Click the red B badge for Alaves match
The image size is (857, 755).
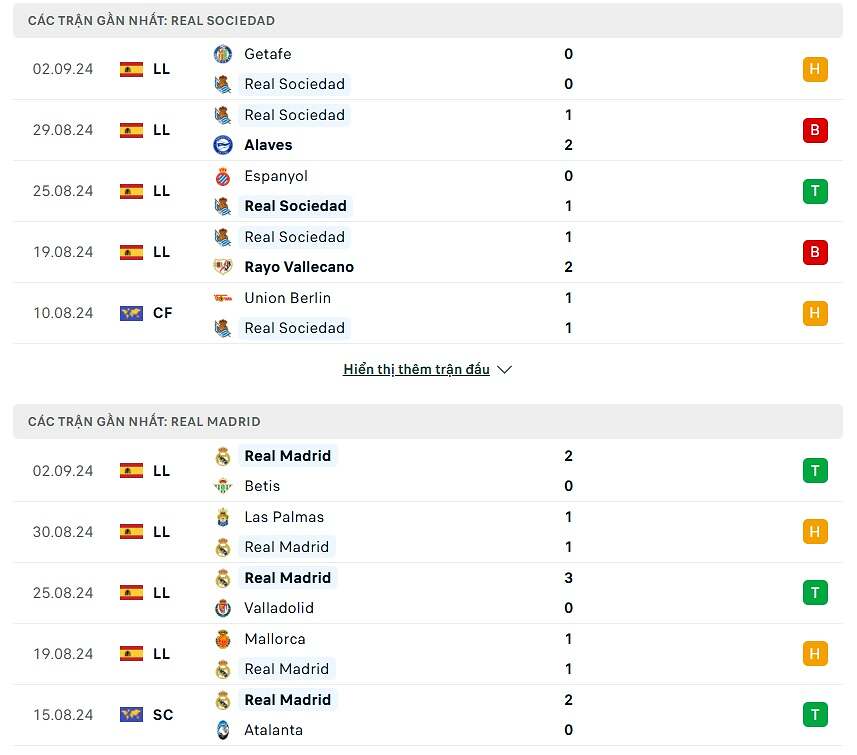coord(815,130)
